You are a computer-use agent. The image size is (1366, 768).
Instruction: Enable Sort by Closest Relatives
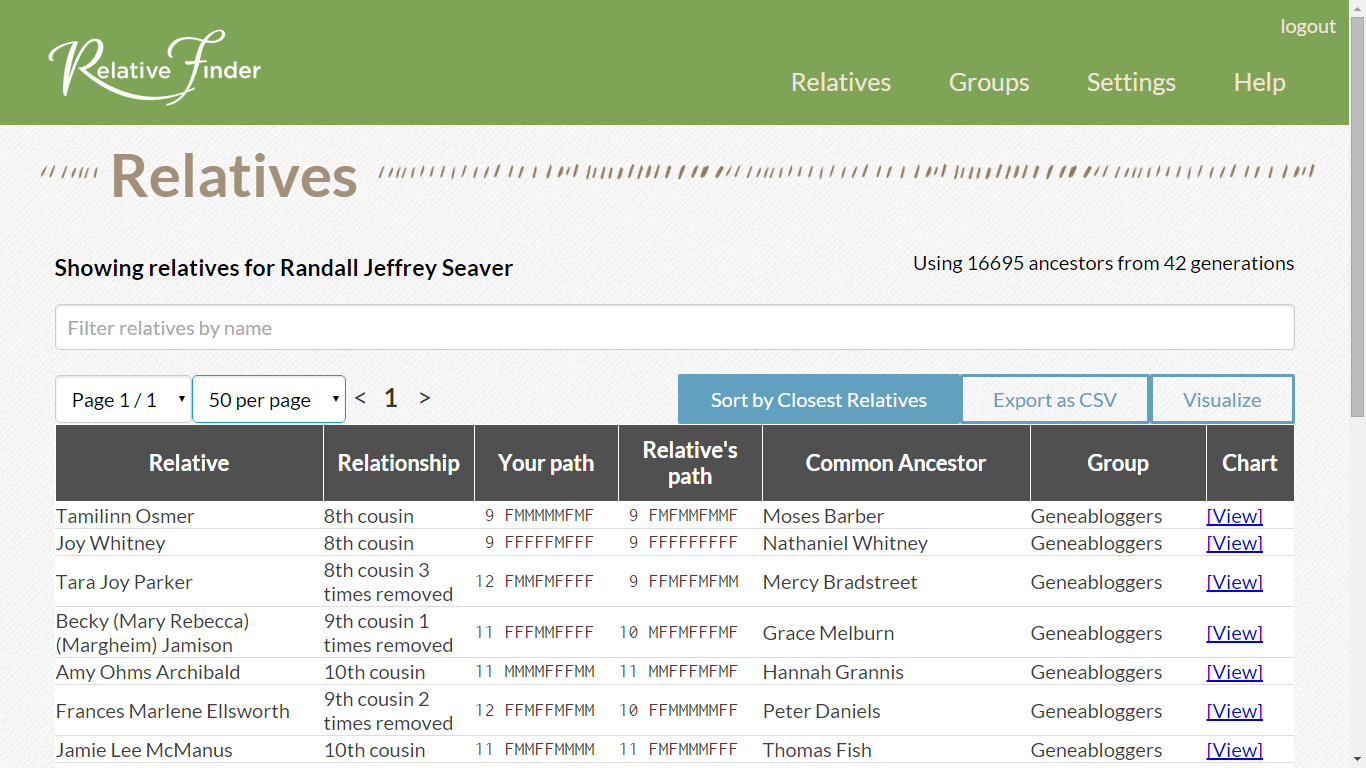(x=819, y=398)
